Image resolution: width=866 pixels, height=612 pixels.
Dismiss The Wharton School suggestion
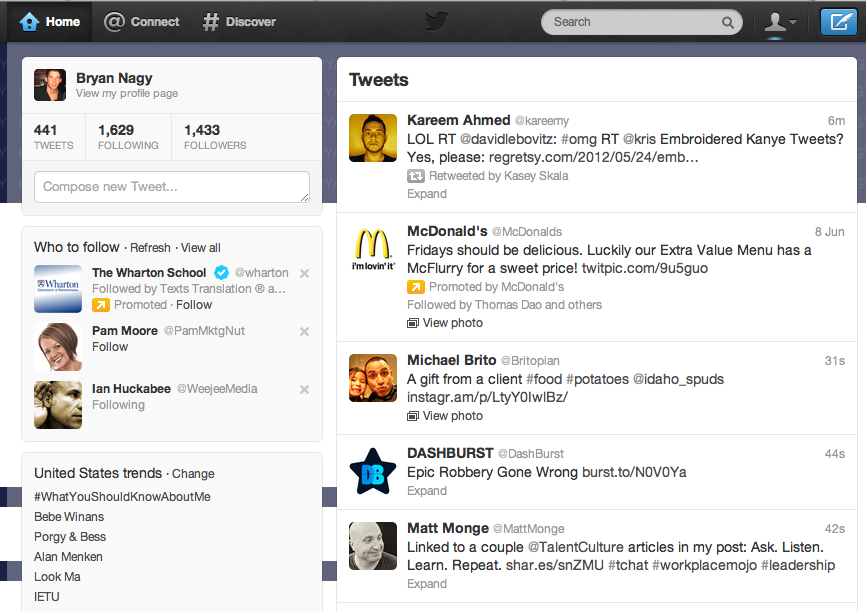click(x=305, y=273)
